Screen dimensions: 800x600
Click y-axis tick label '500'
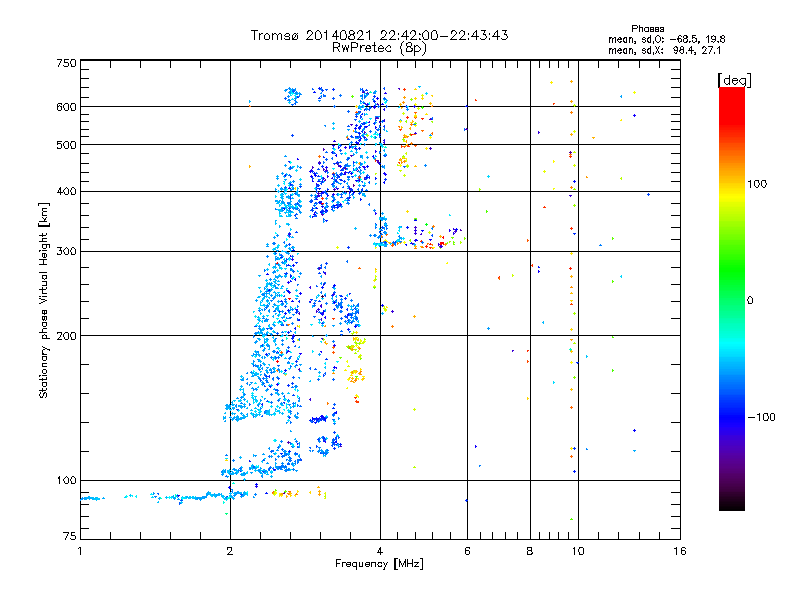66,145
